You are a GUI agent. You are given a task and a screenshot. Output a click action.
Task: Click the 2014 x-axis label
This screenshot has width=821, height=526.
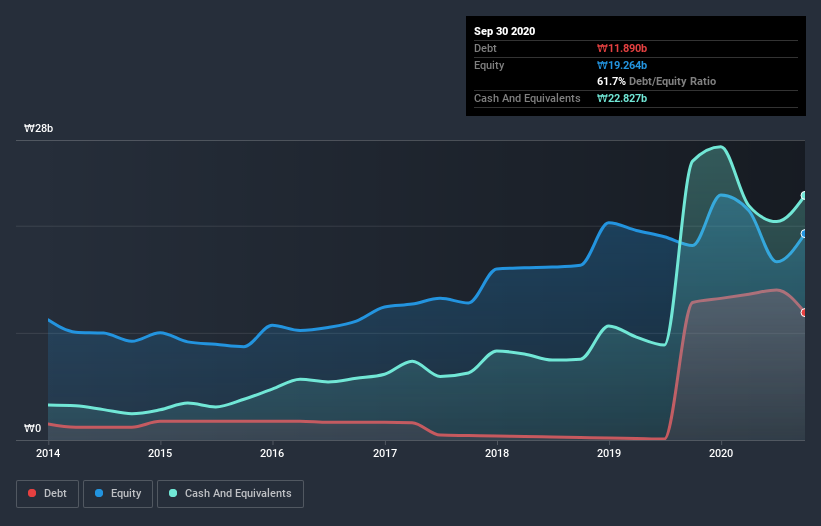(x=48, y=453)
